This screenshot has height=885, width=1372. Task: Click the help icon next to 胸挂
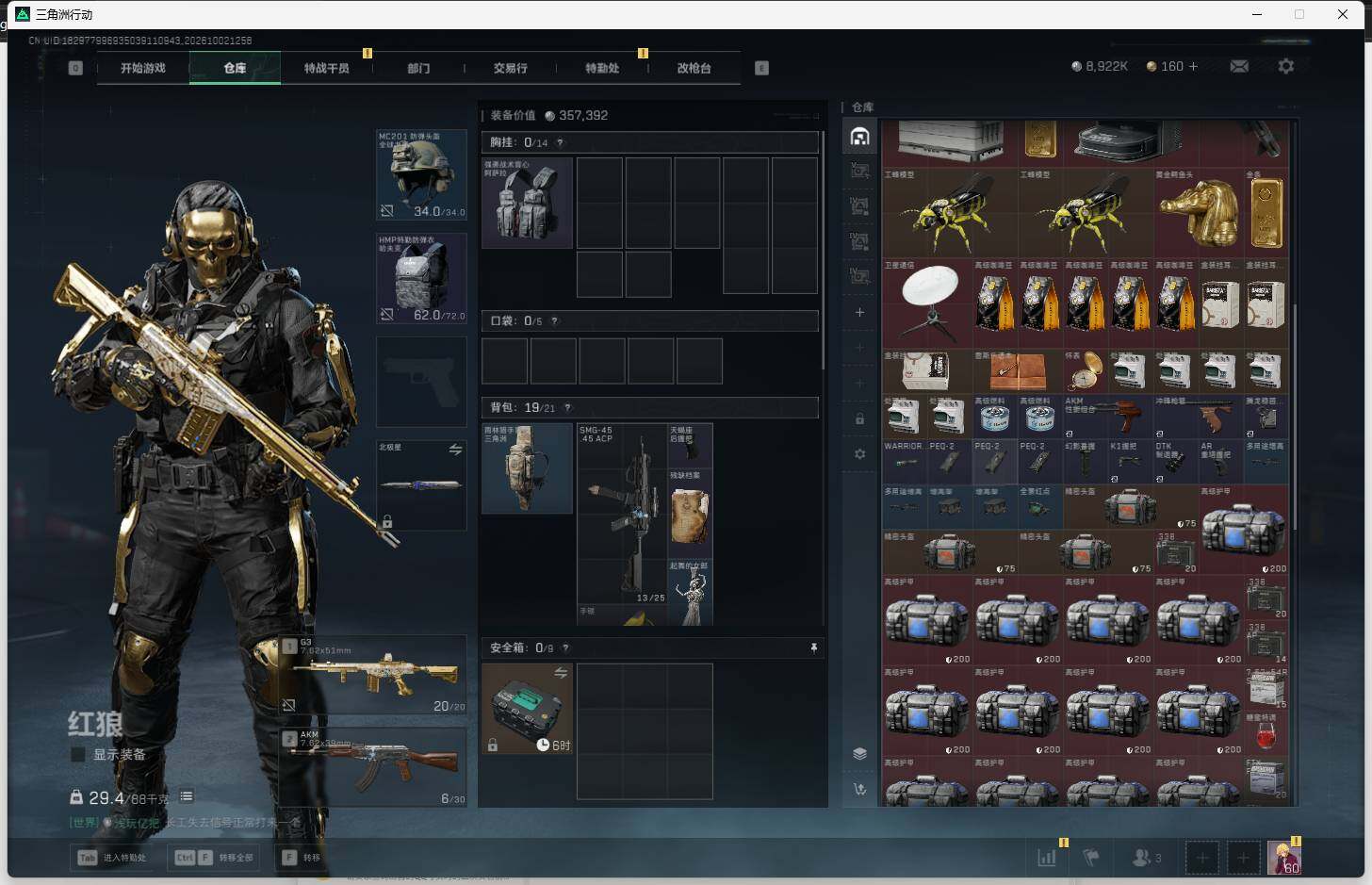(x=560, y=142)
